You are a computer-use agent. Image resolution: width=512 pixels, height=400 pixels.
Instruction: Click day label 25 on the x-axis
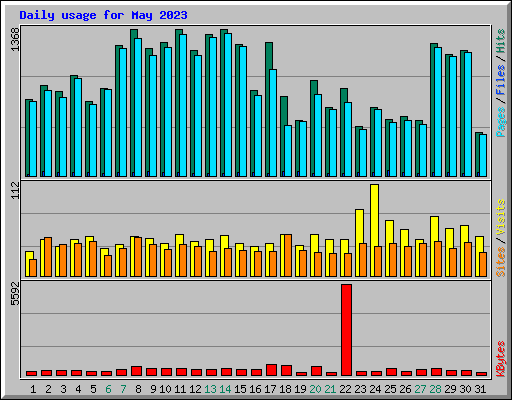tap(390, 389)
